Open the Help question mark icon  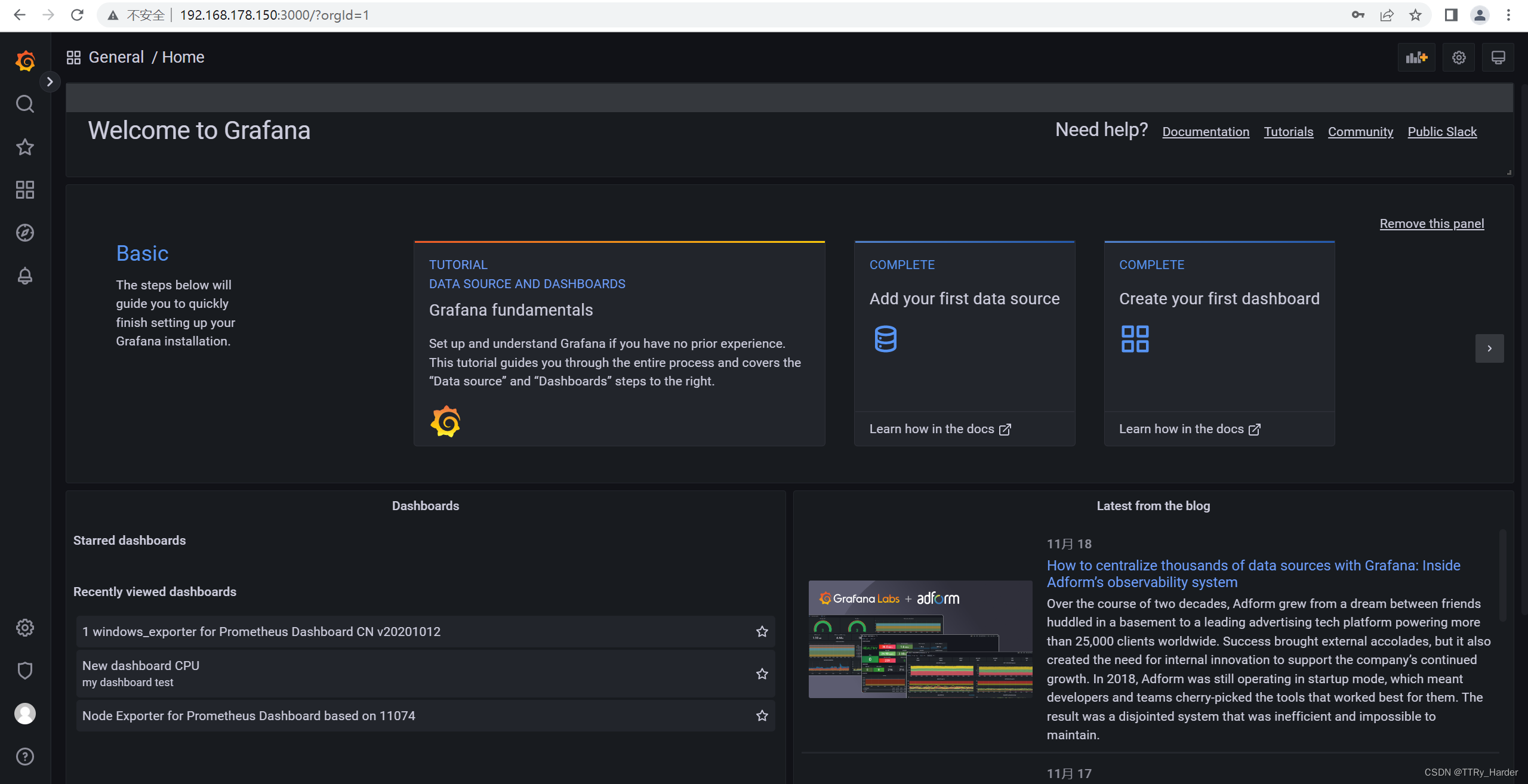[25, 757]
